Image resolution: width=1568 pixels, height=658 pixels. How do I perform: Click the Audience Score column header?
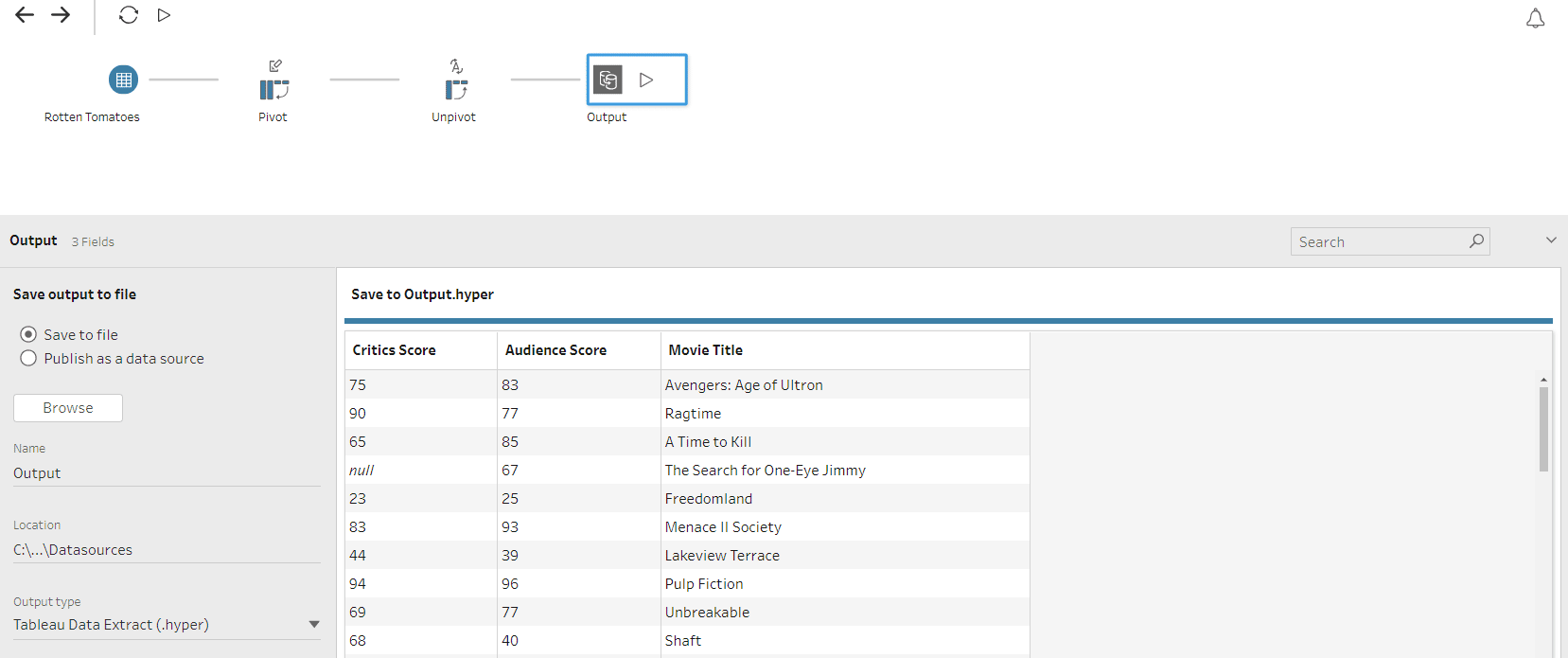coord(578,350)
